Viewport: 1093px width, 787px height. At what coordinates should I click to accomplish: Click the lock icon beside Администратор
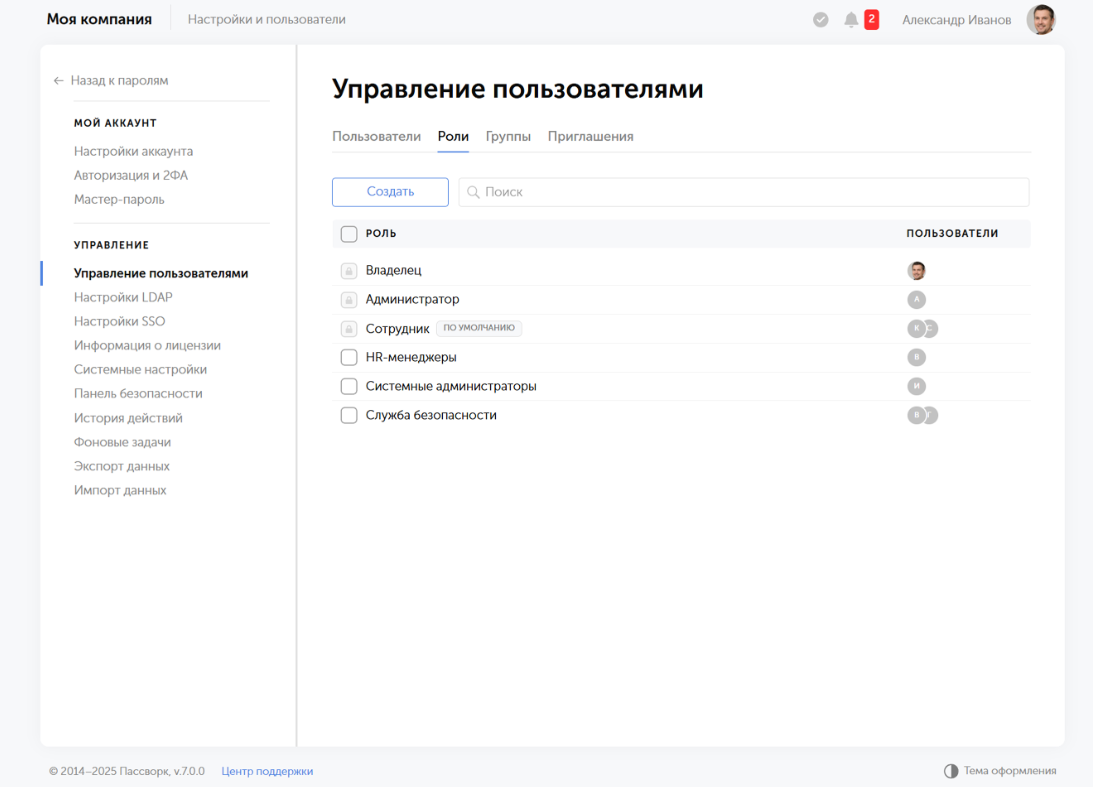pyautogui.click(x=349, y=300)
